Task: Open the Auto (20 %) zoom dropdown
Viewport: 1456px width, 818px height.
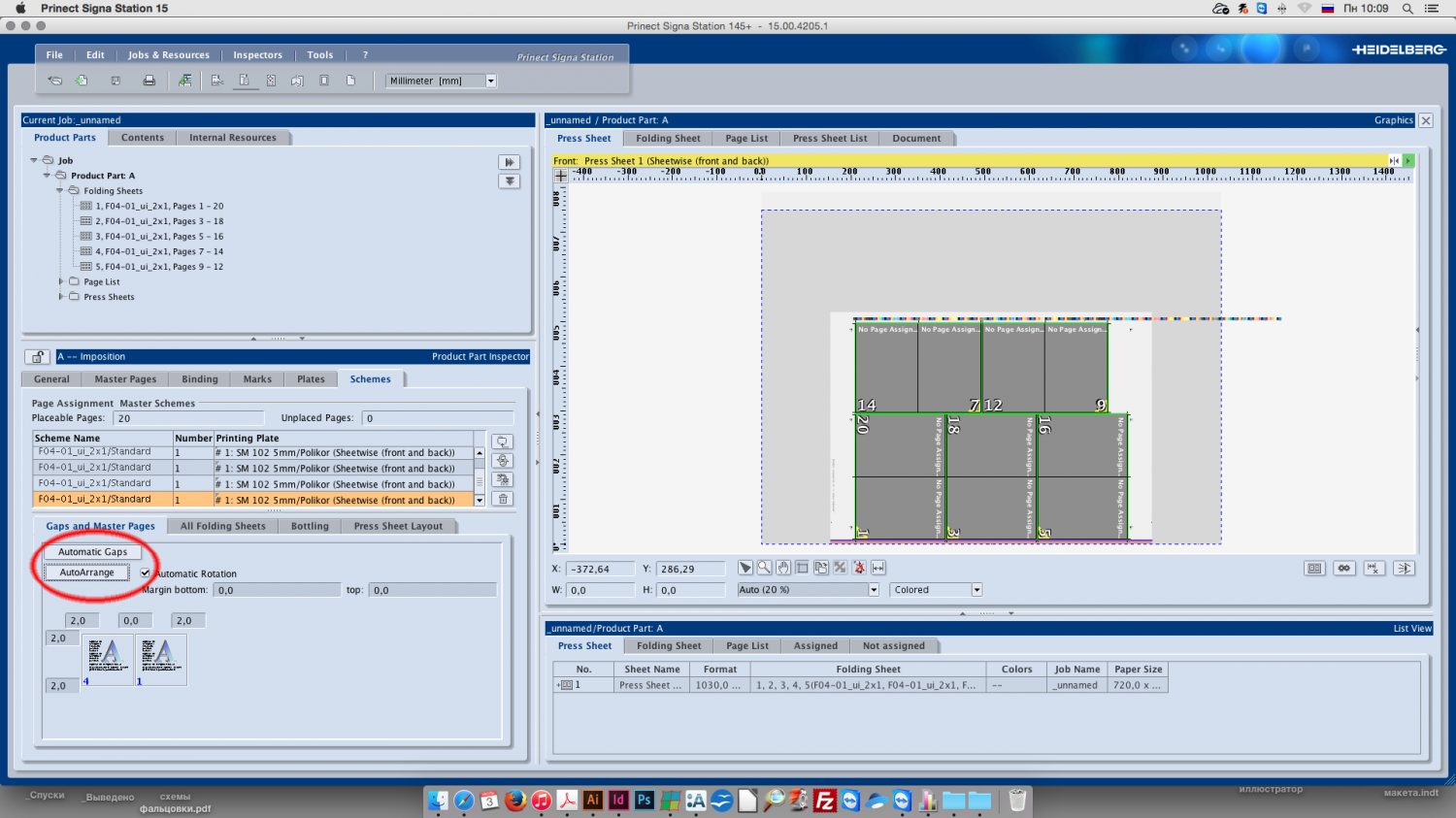Action: 873,590
